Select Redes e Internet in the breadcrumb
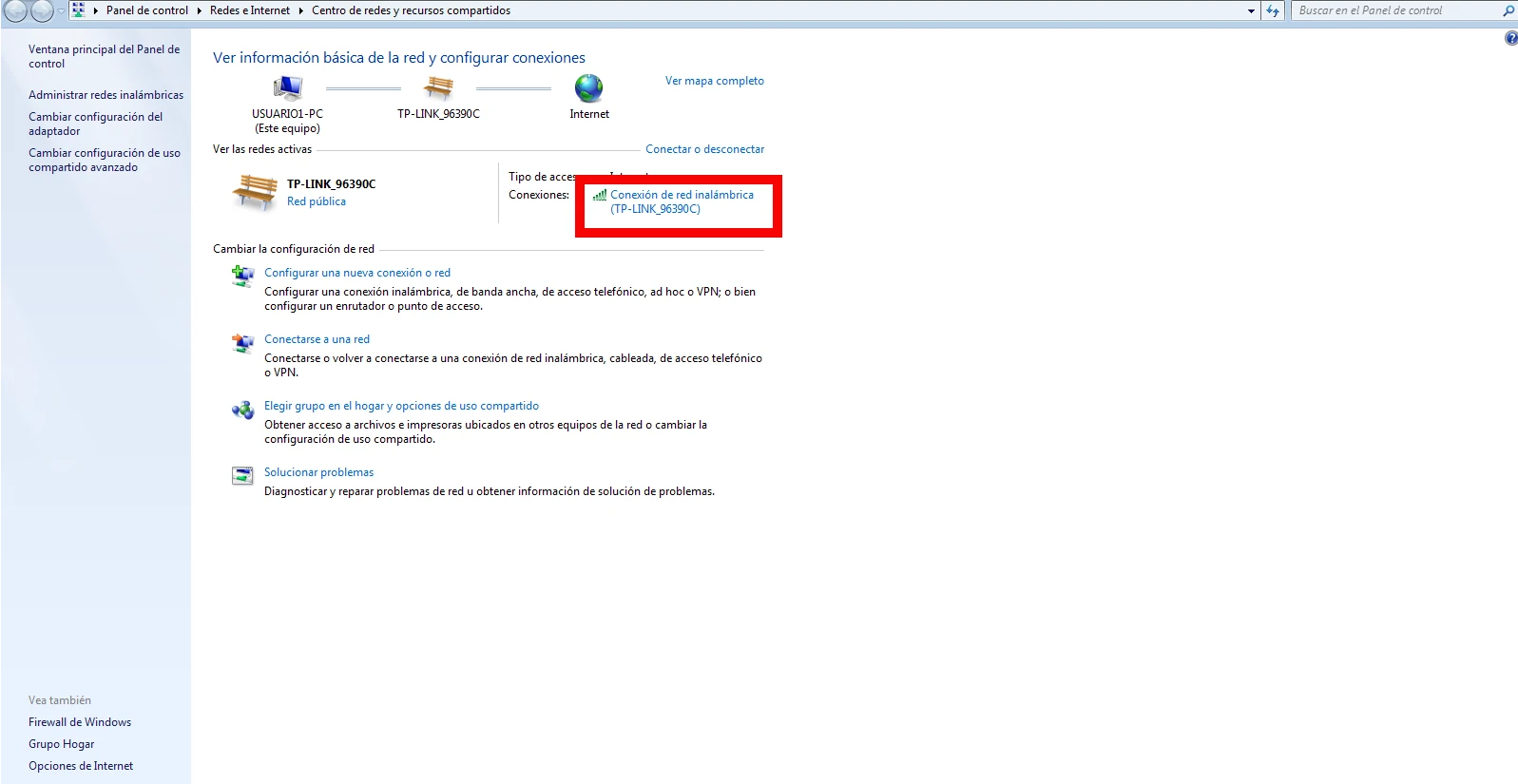Screen dimensions: 1518x784 pos(250,10)
